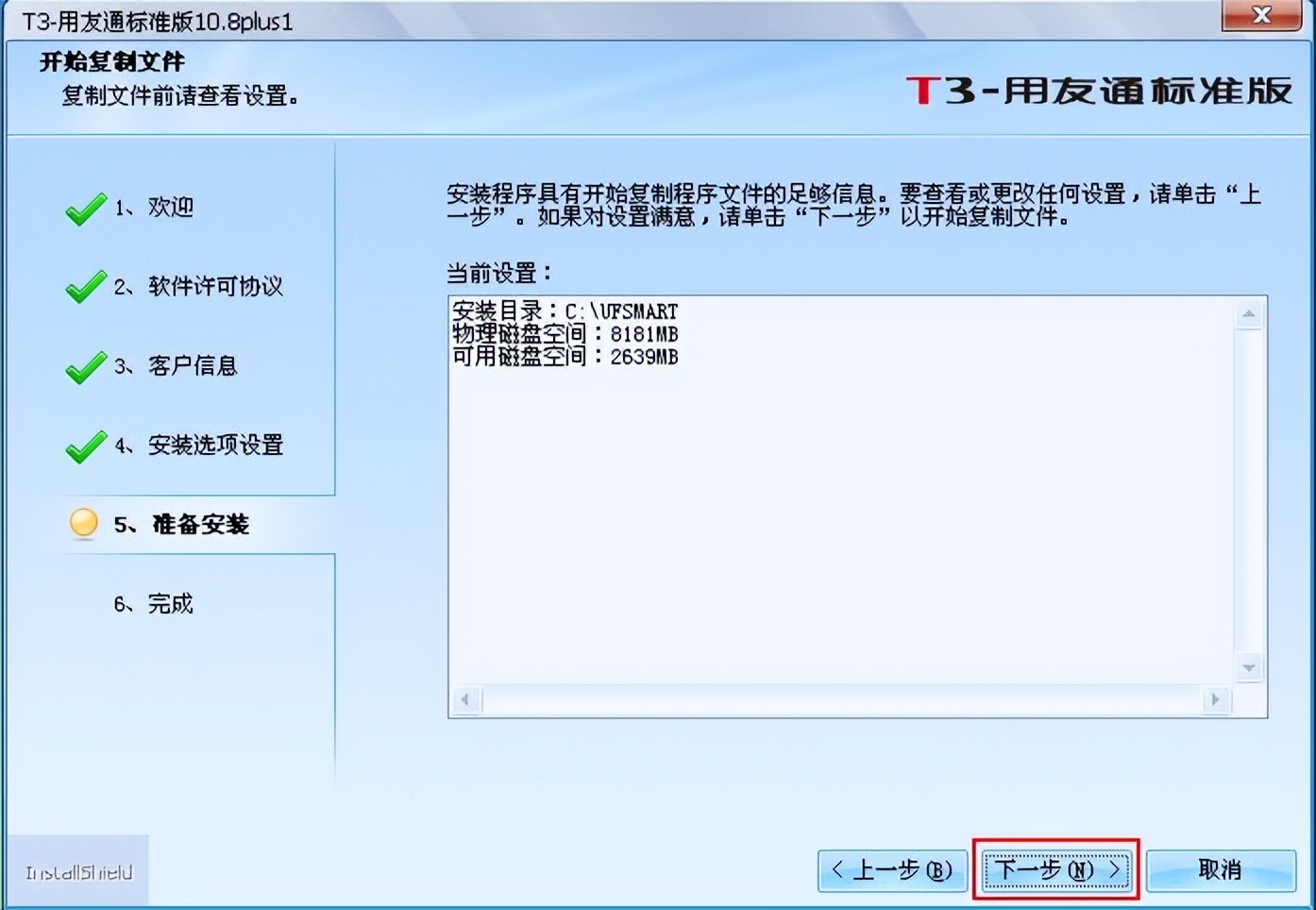The height and width of the screenshot is (910, 1316).
Task: Click the vertical scrollbar down arrow
Action: pyautogui.click(x=1248, y=667)
